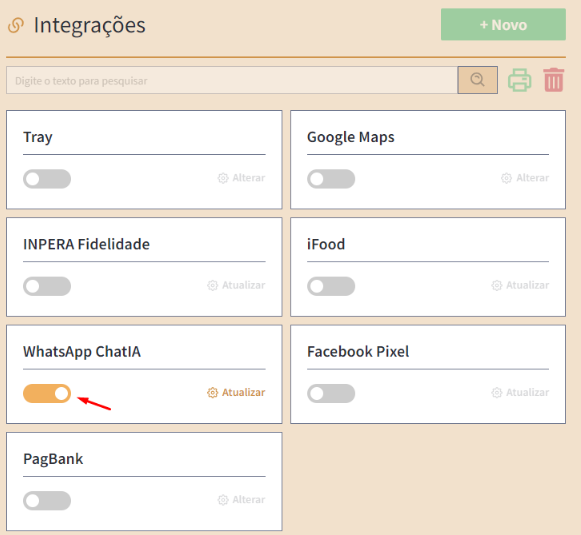The width and height of the screenshot is (581, 535).
Task: Focus the 'Digite o texto para pesquisar' field
Action: [232, 80]
